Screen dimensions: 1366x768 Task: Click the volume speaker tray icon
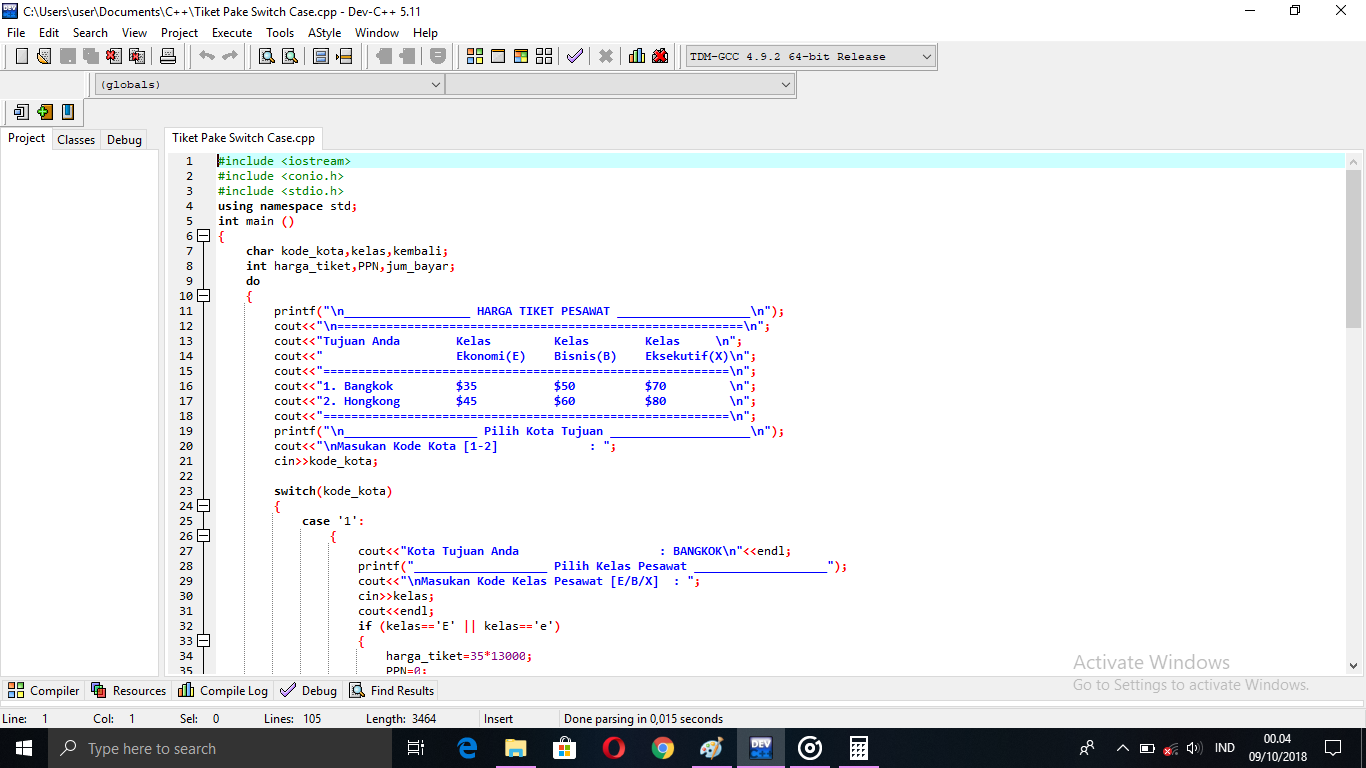pyautogui.click(x=1193, y=748)
